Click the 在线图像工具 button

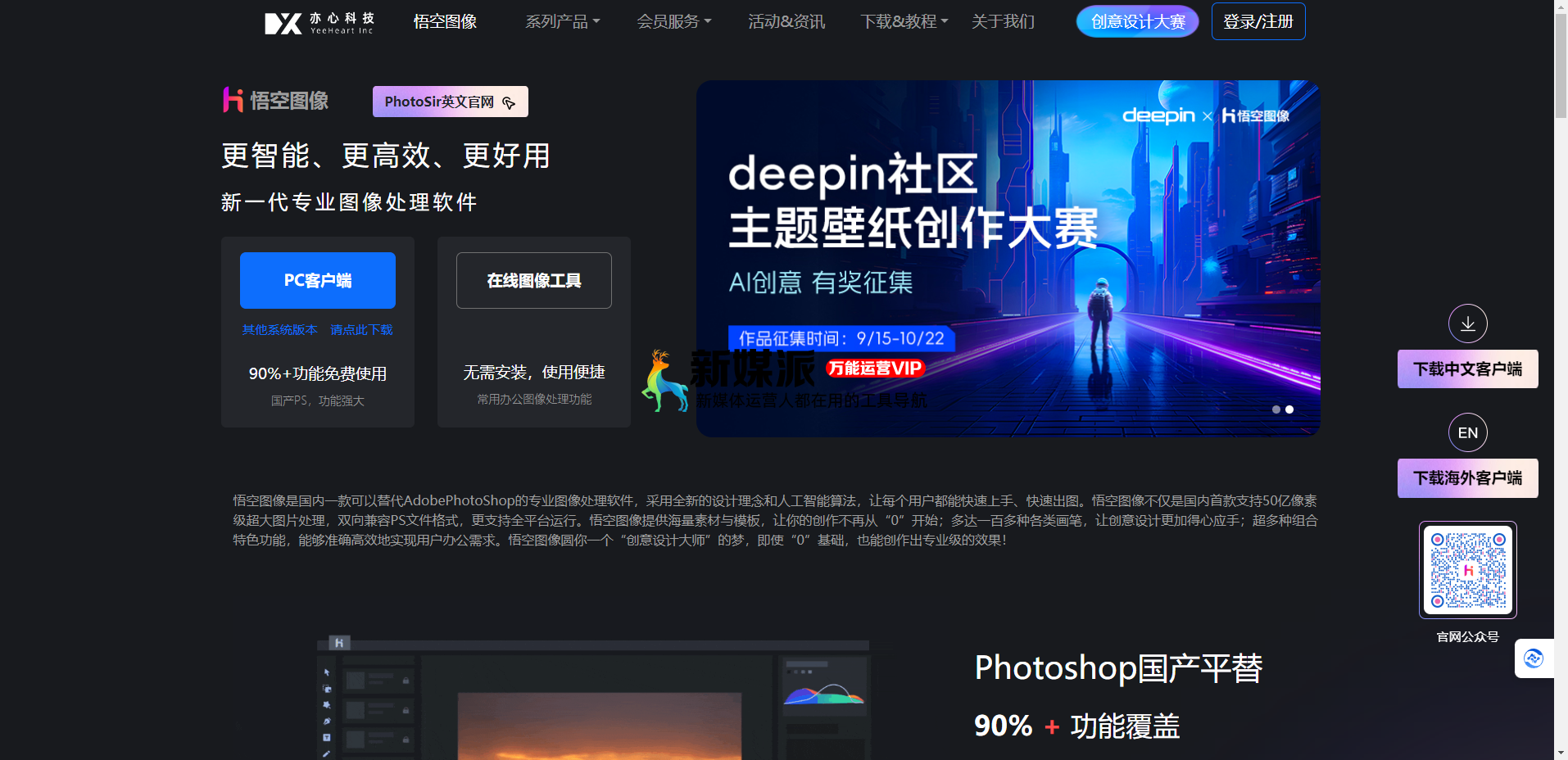[x=534, y=280]
